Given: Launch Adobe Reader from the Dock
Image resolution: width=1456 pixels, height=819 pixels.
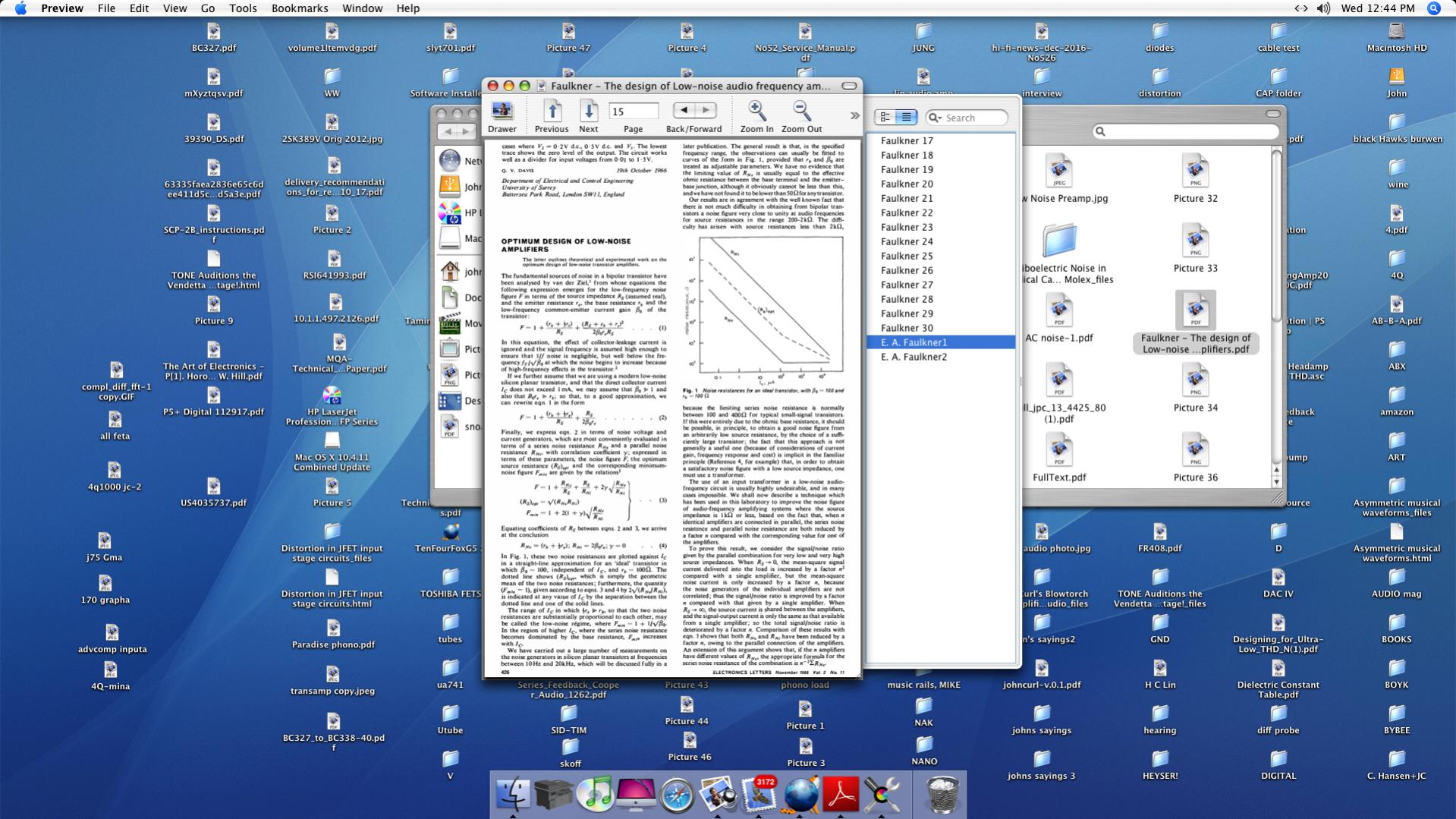Looking at the screenshot, I should [841, 794].
